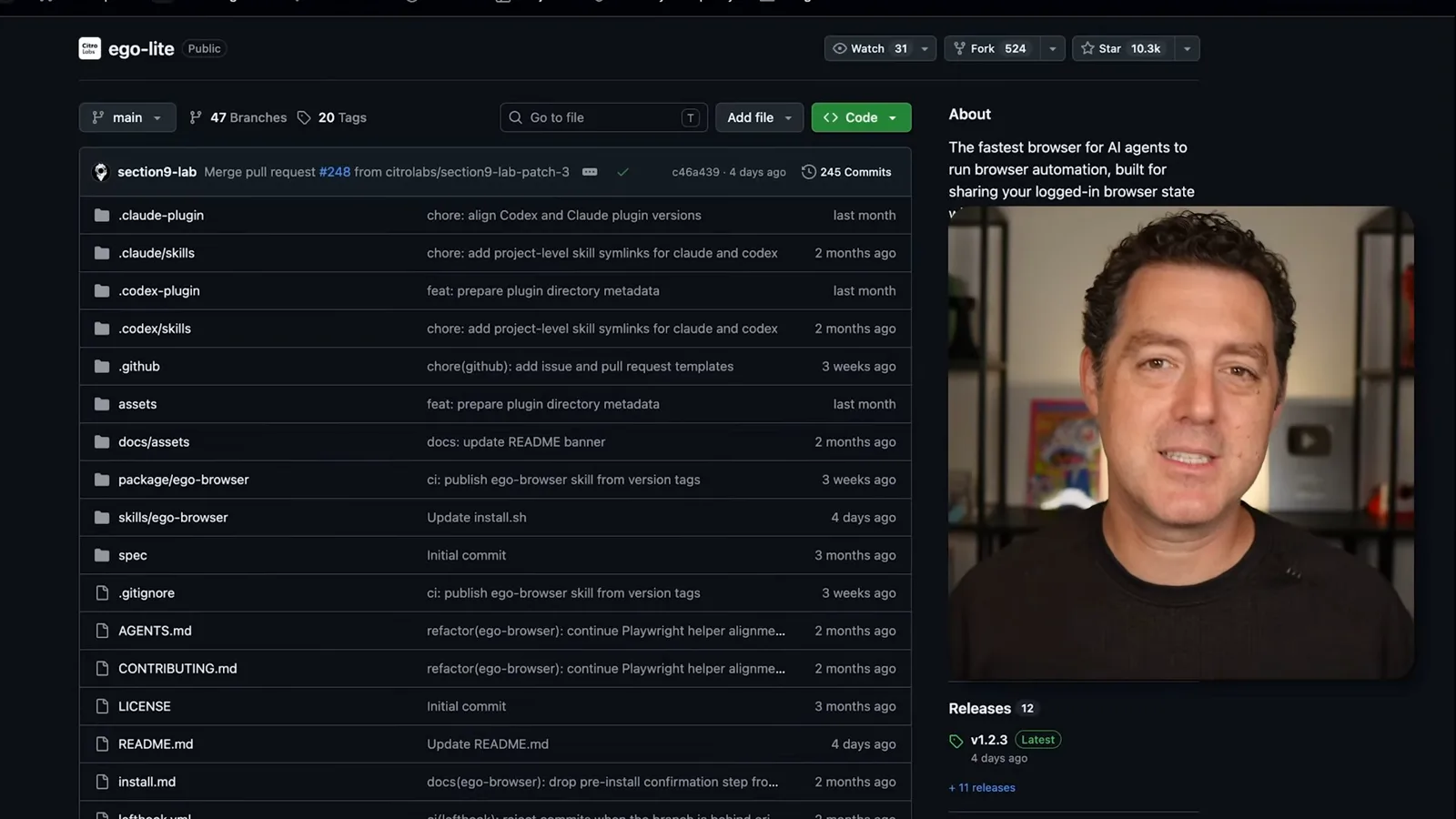
Task: Open the Releases section heading link
Action: point(979,709)
